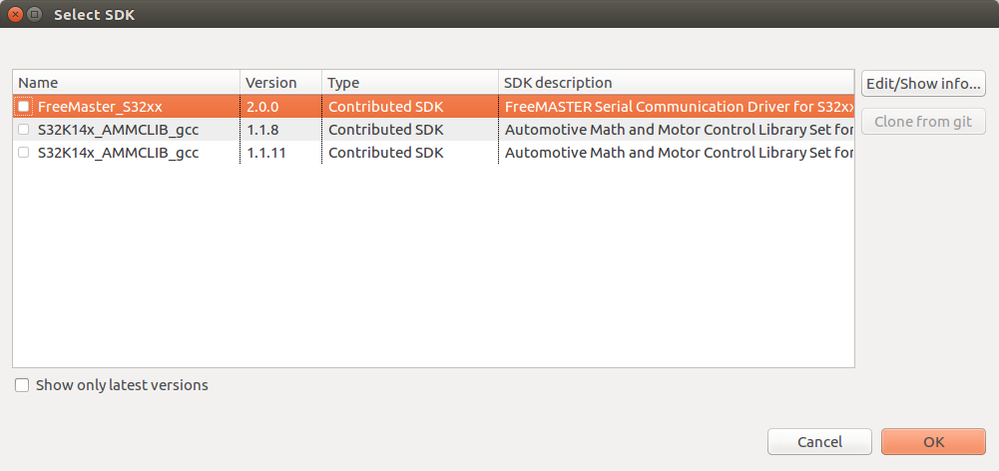999x471 pixels.
Task: Click the window menu button in title bar
Action: click(34, 14)
